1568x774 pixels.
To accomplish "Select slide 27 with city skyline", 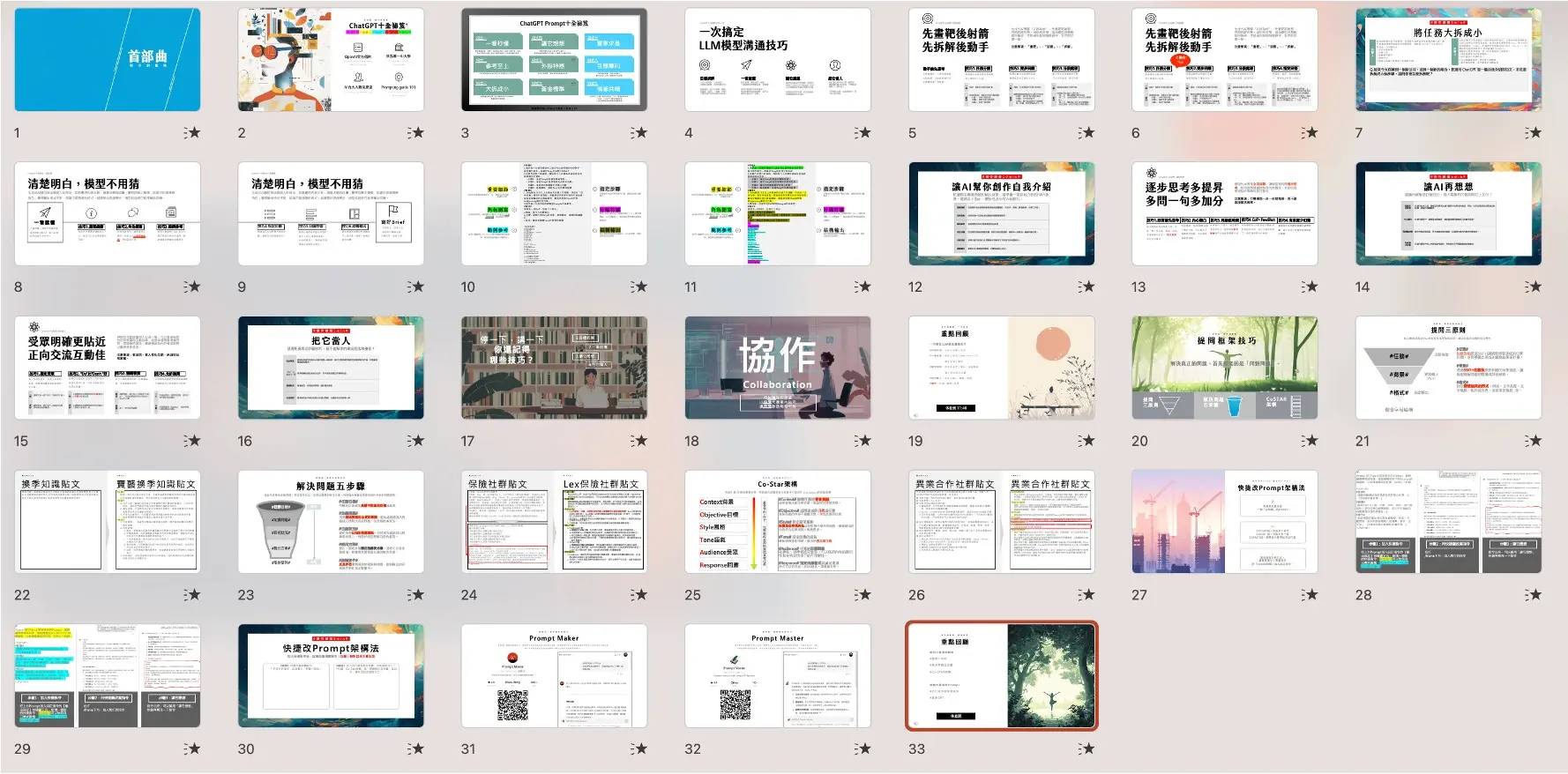I will (x=1225, y=522).
